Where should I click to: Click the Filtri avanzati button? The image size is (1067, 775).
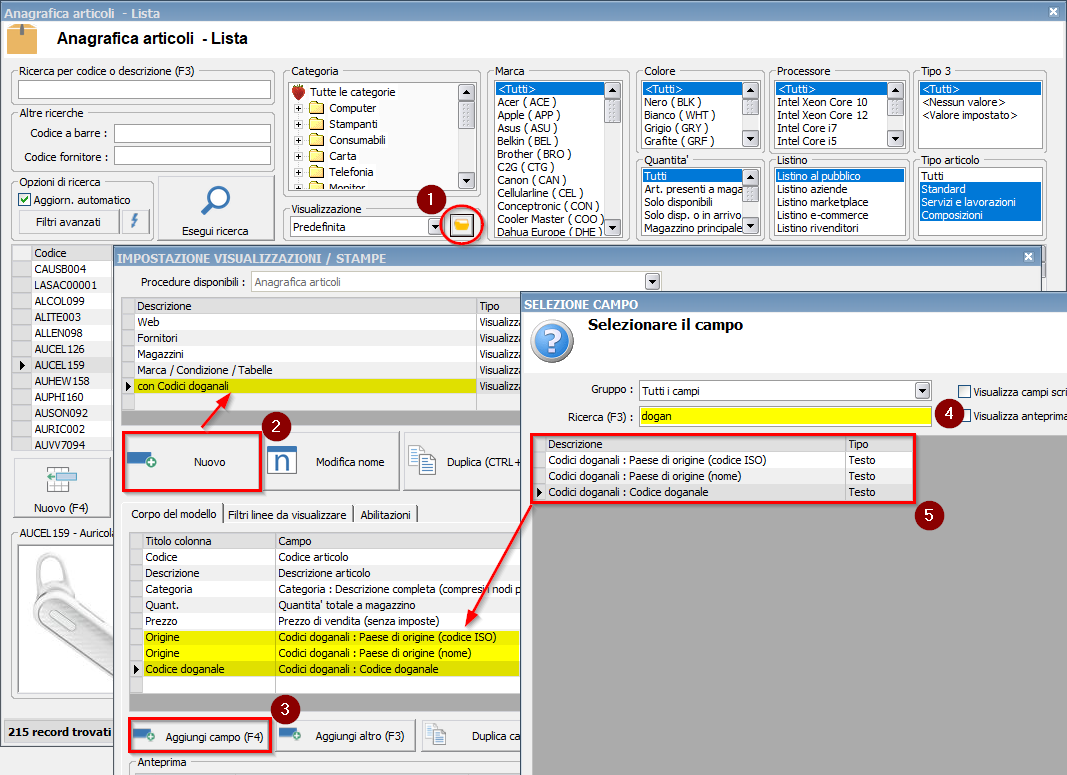(x=69, y=221)
